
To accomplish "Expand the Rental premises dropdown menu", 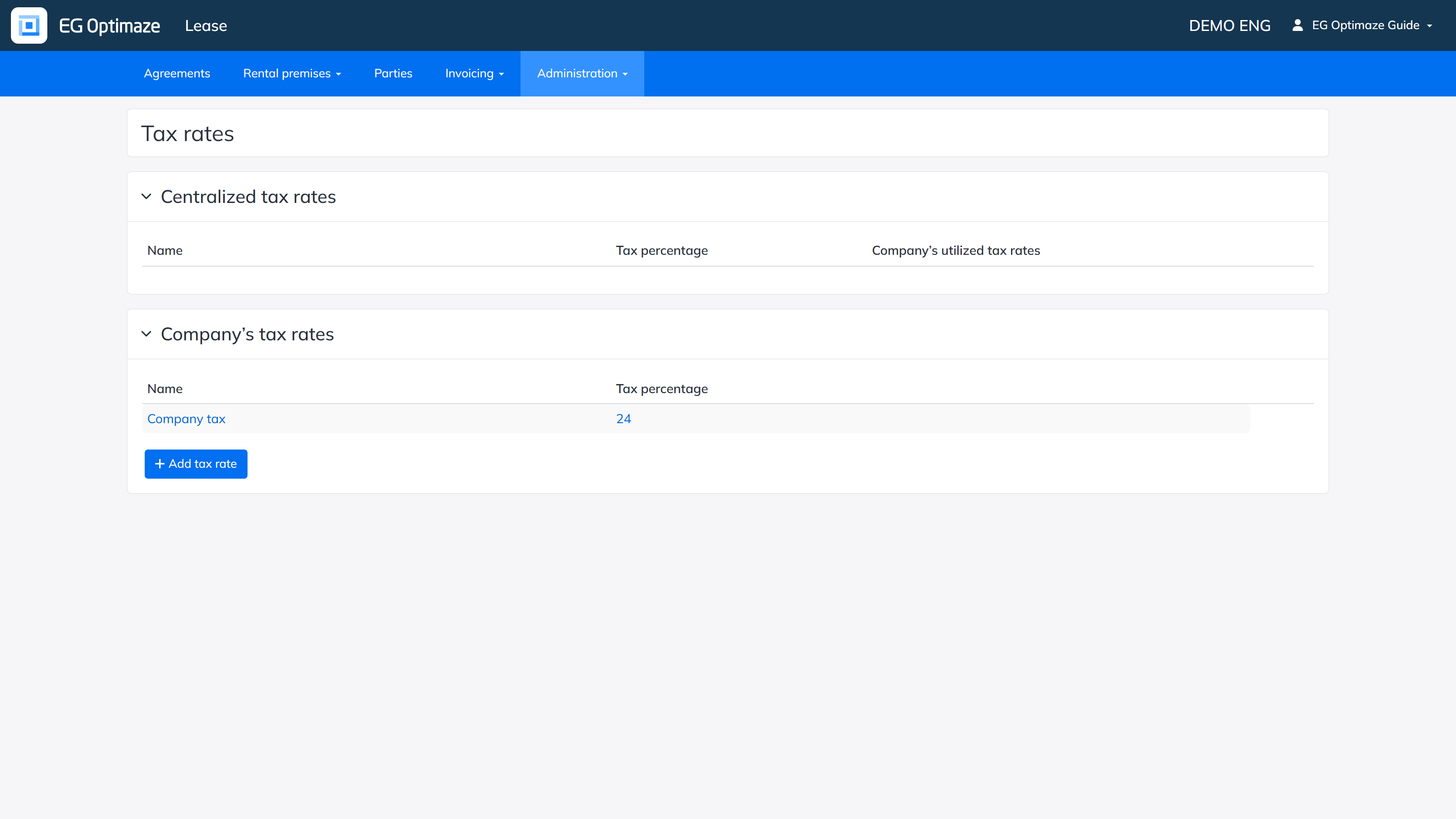I will coord(292,73).
